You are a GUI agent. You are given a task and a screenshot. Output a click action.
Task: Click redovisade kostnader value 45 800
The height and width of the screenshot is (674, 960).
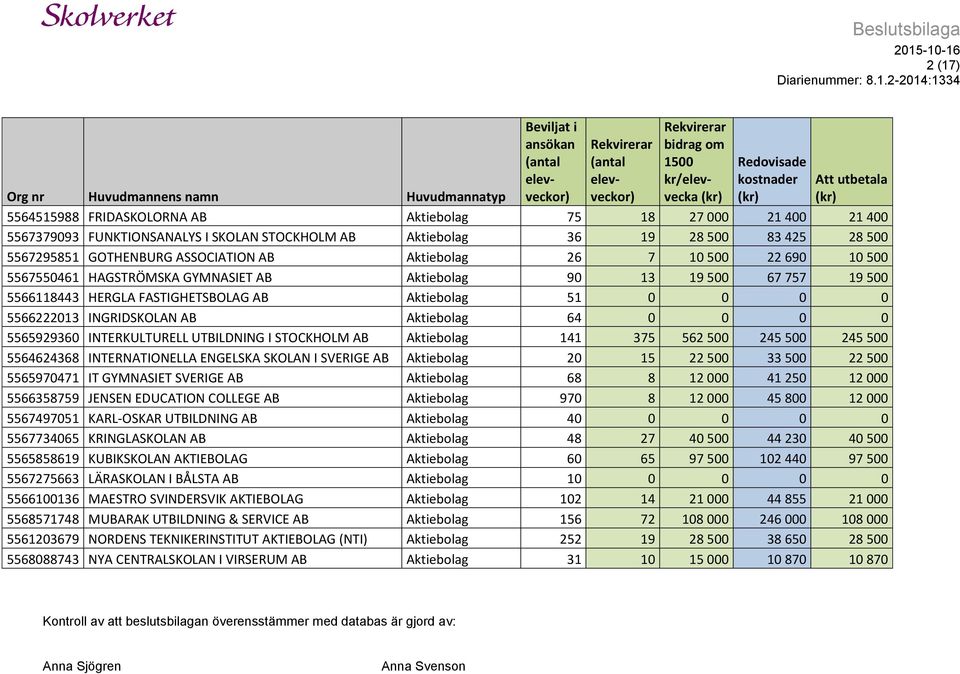coord(786,398)
